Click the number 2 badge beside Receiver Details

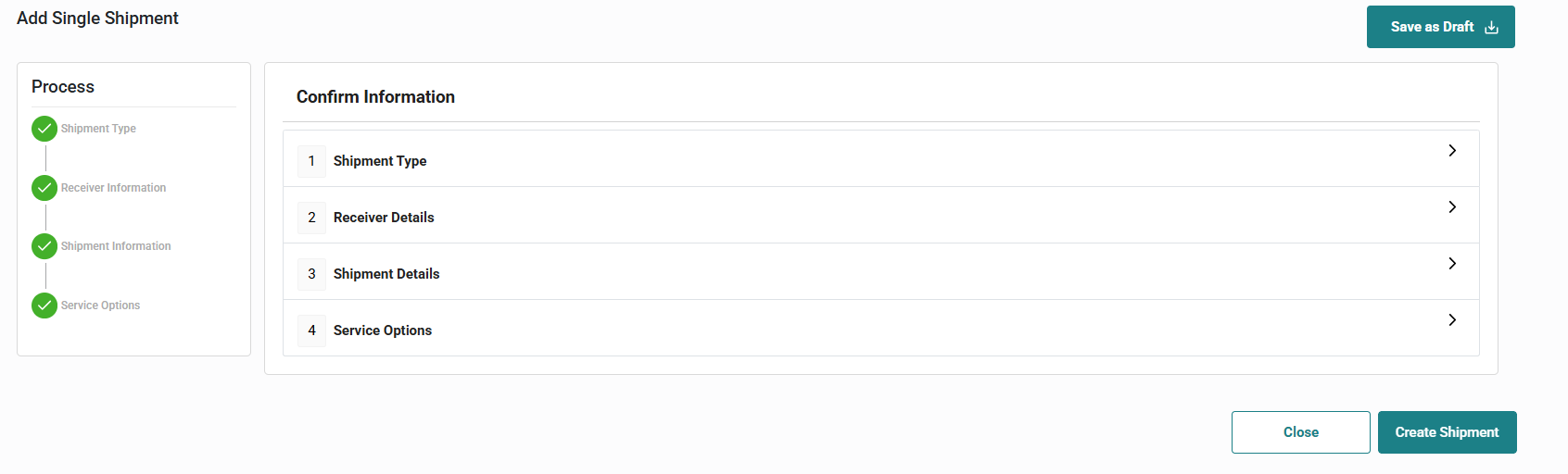pyautogui.click(x=311, y=218)
